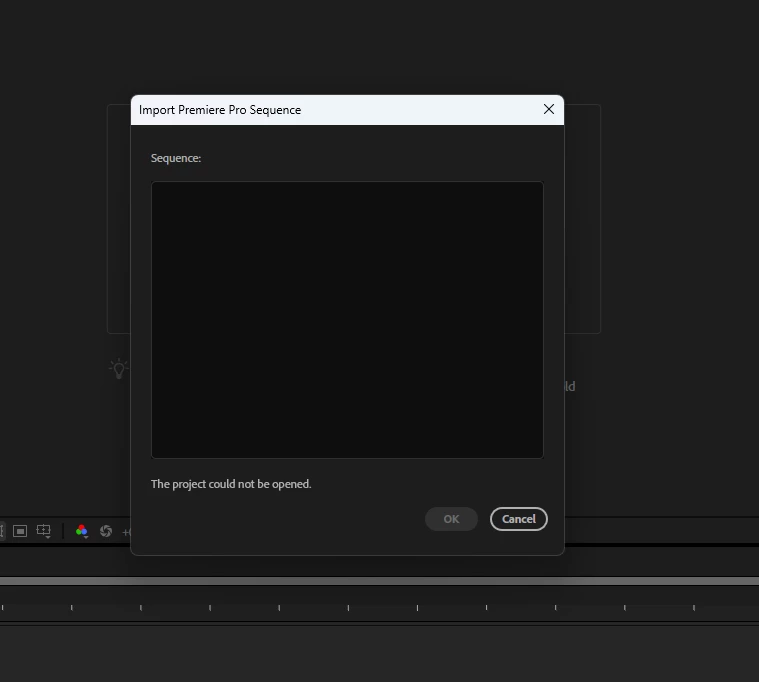Image resolution: width=759 pixels, height=682 pixels.
Task: Open the grid and guide options dropdown
Action: 44,531
